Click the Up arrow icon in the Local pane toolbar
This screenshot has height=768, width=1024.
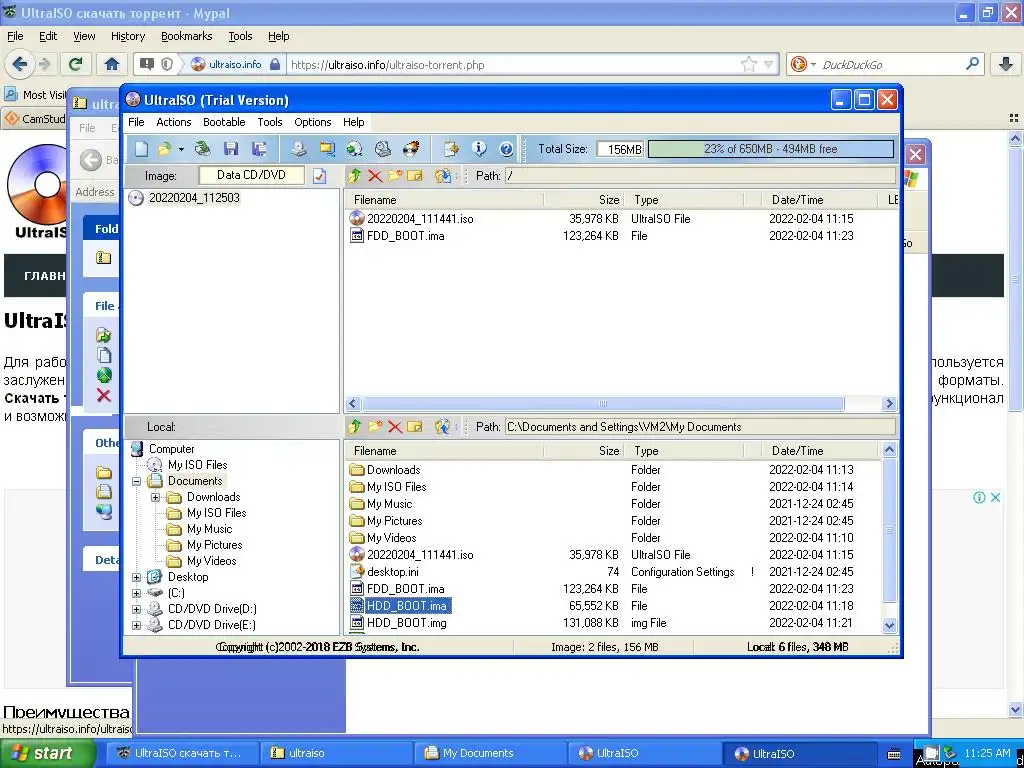tap(355, 426)
